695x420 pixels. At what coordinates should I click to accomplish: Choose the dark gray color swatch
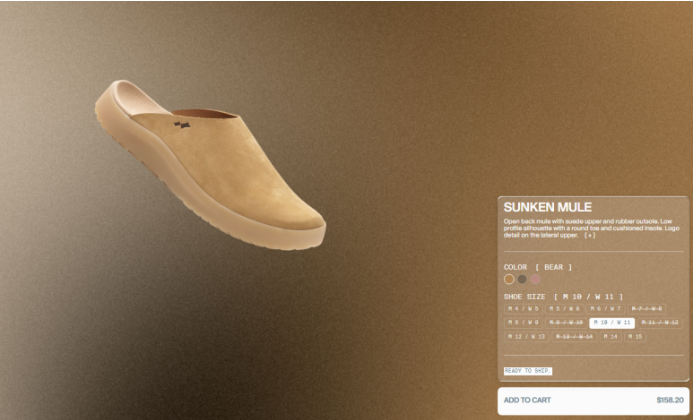point(522,280)
